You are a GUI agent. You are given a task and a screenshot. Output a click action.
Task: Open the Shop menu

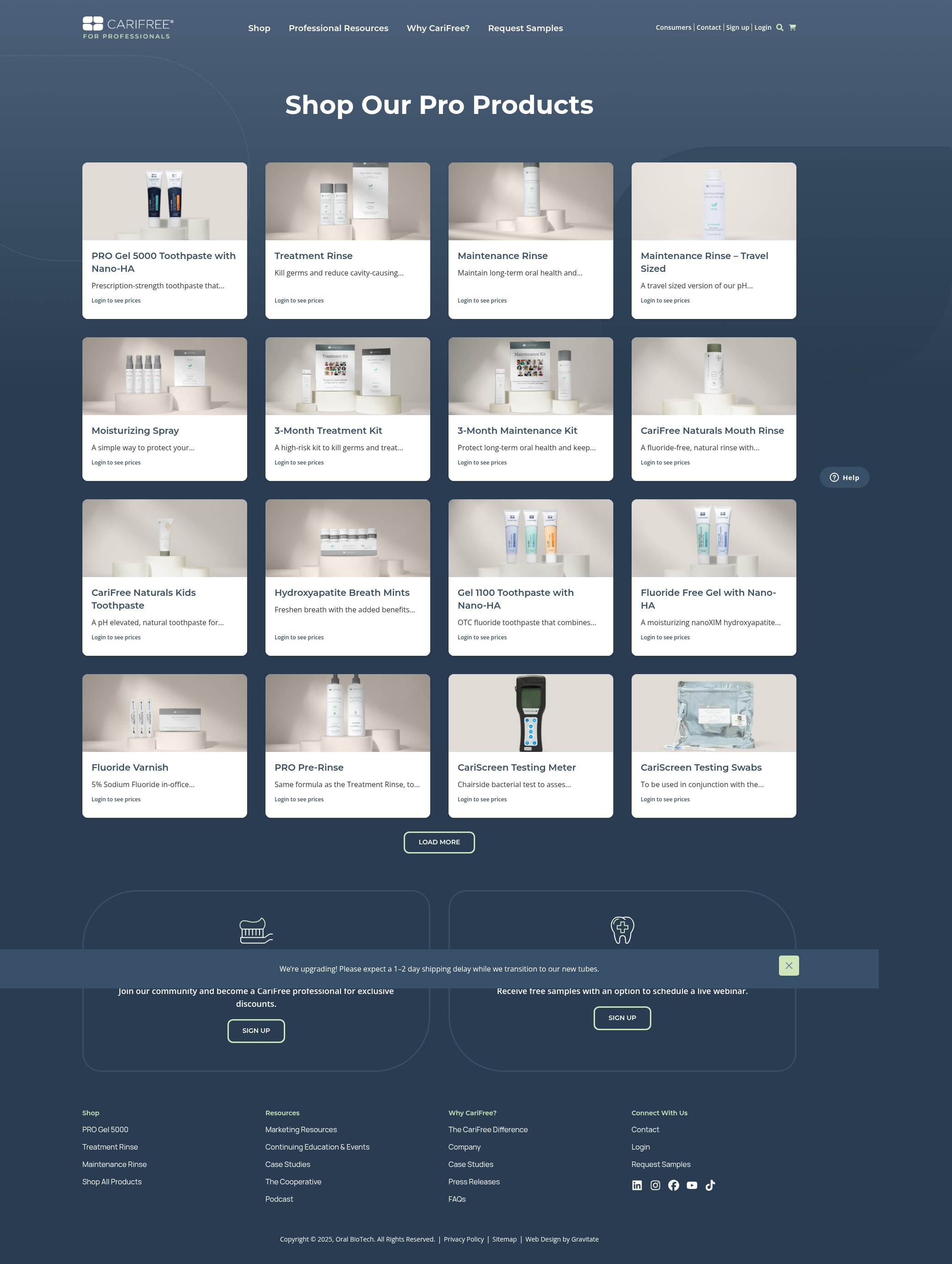[259, 28]
